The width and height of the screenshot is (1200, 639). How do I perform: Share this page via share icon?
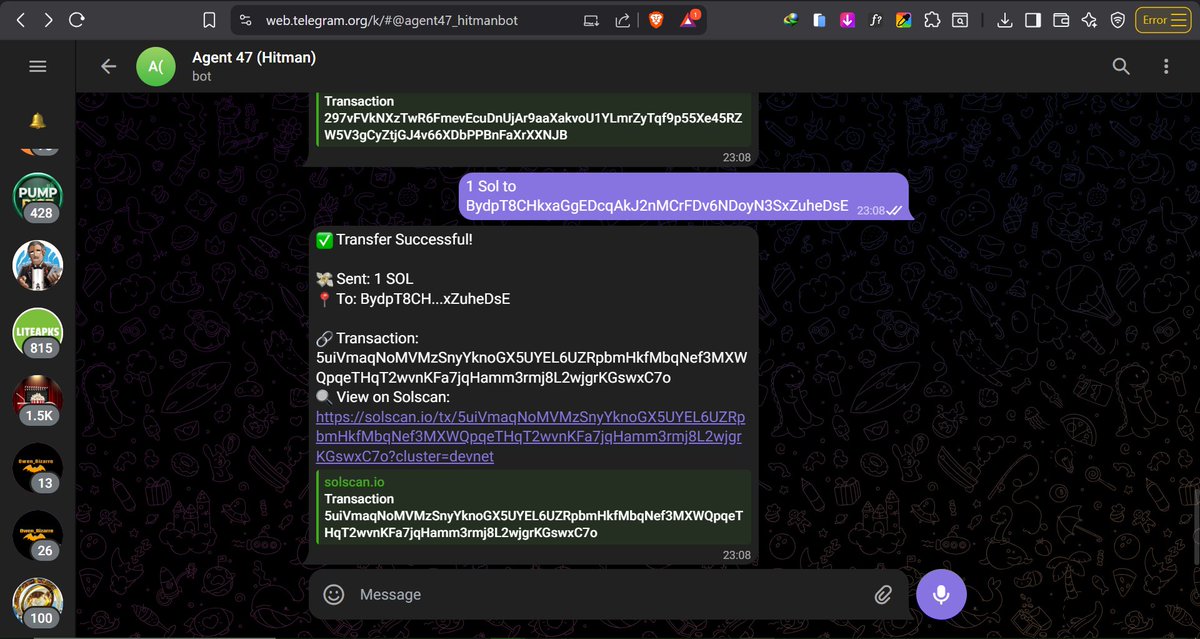pos(622,19)
